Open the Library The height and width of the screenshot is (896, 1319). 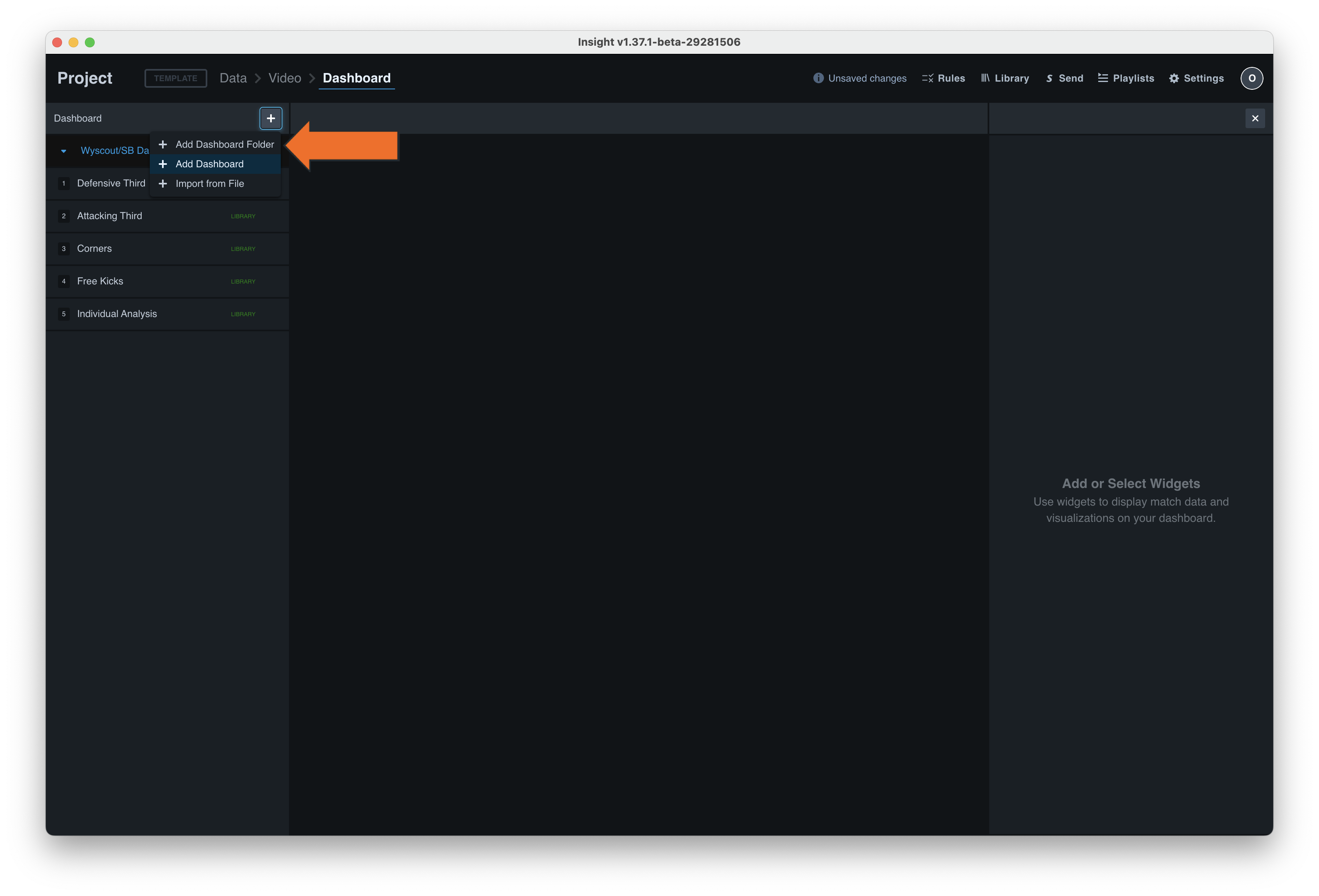pyautogui.click(x=1005, y=78)
